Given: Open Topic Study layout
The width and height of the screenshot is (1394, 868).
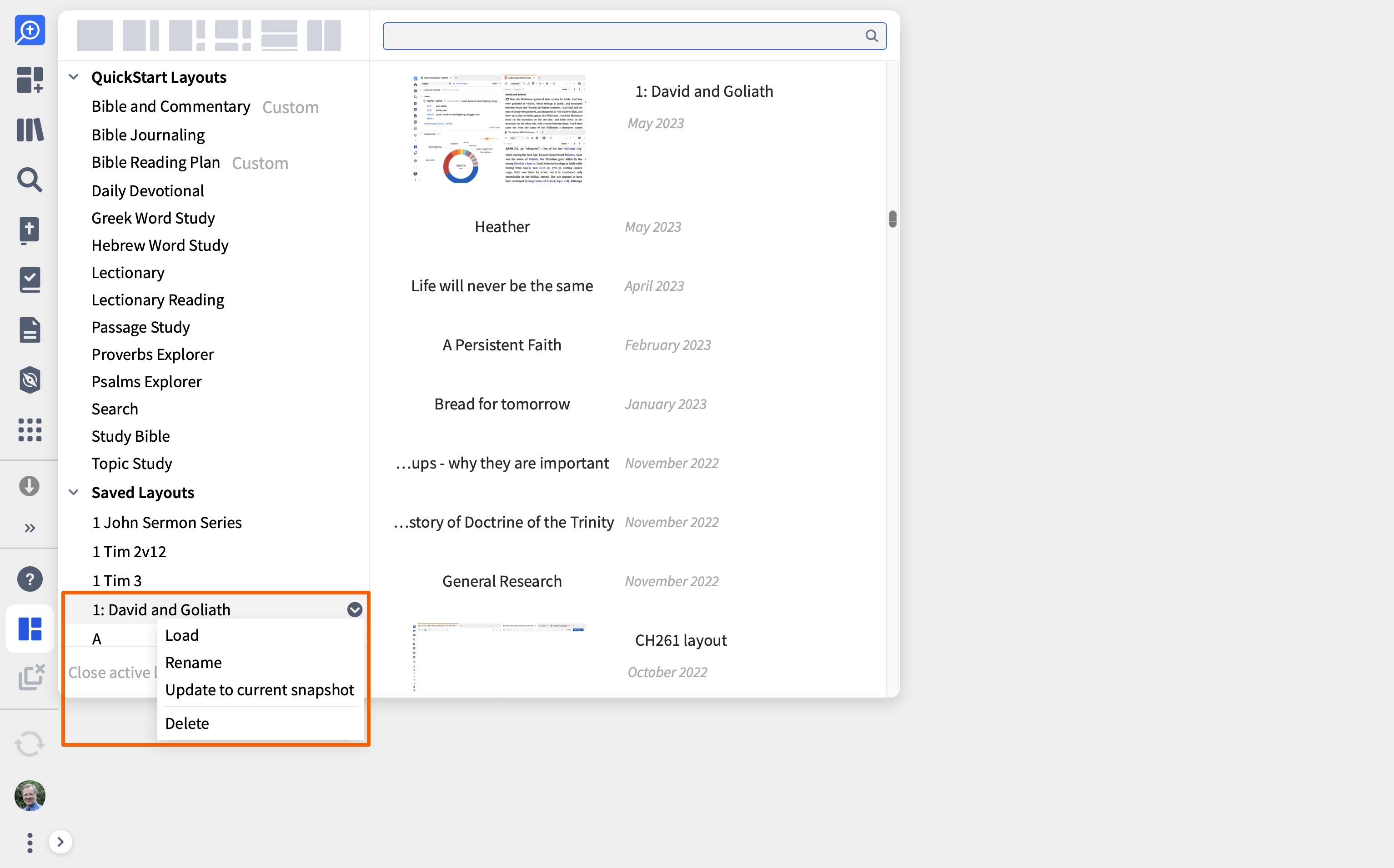Looking at the screenshot, I should [131, 463].
